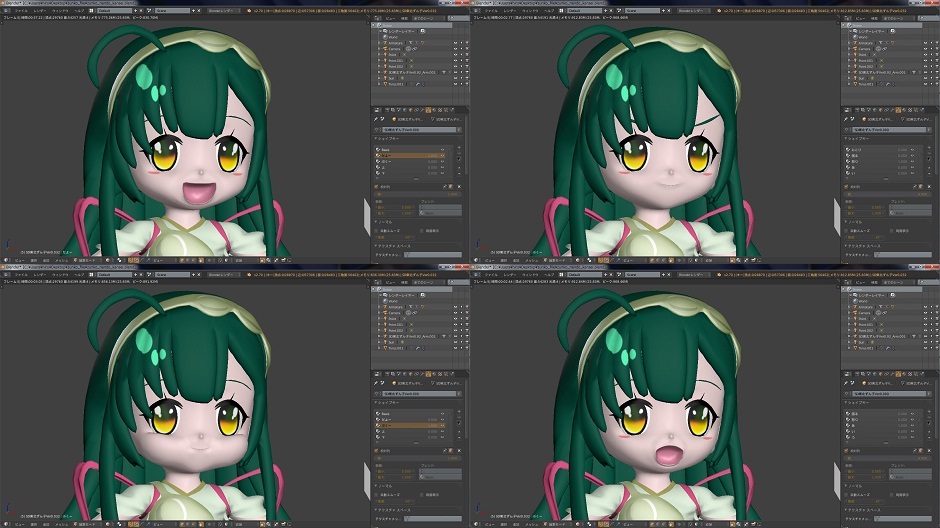This screenshot has width=940, height=528.
Task: Open the object data properties tab in the top-left window
Action: coord(428,110)
